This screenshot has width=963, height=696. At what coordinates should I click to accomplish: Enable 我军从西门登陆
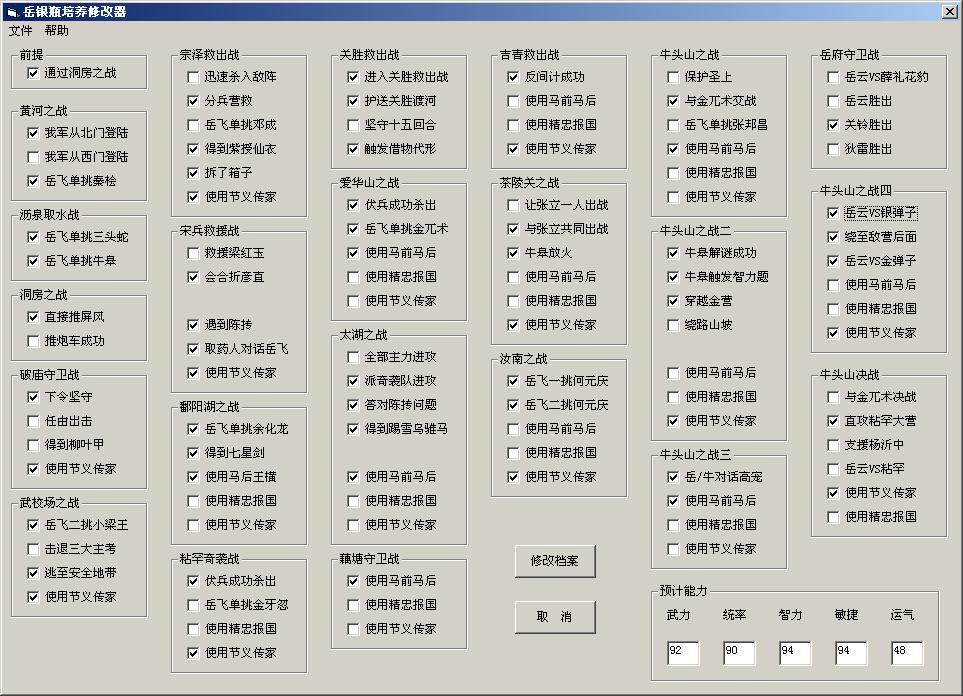(x=33, y=157)
